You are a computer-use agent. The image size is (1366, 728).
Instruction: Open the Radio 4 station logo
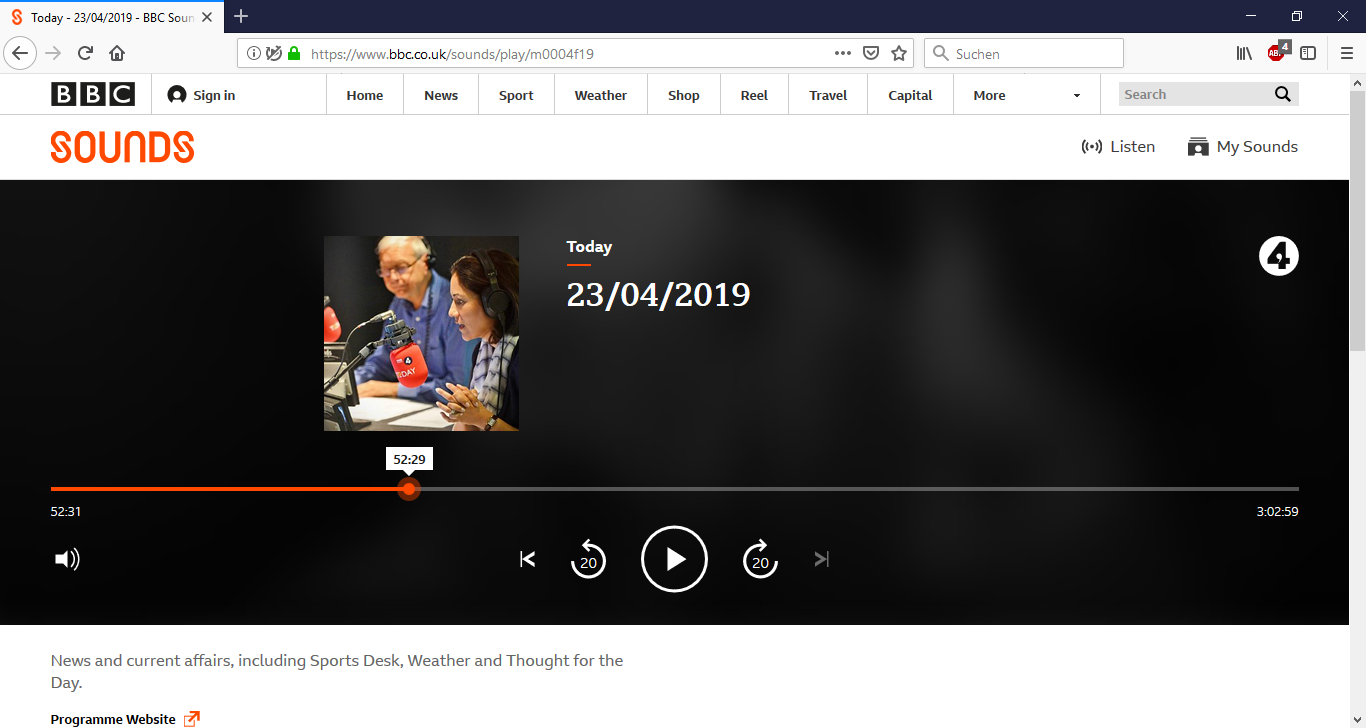coord(1278,257)
